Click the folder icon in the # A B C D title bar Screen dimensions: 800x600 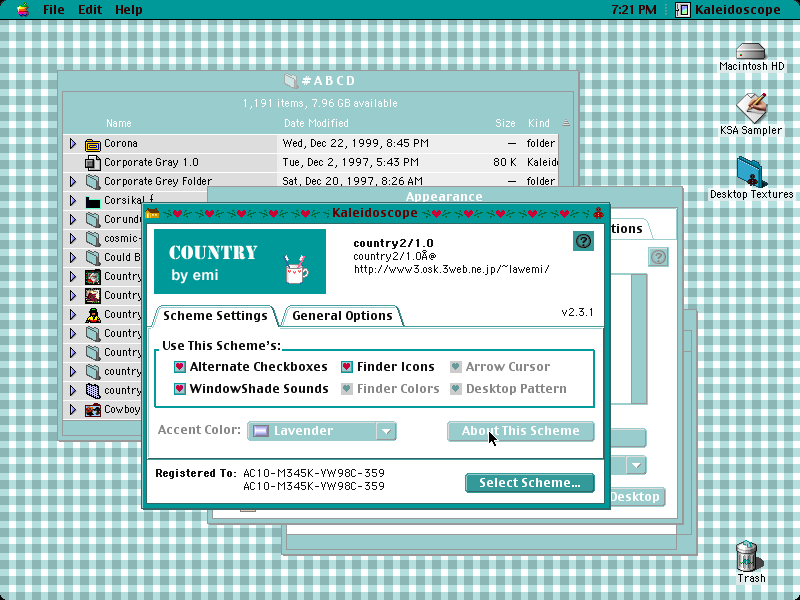click(x=290, y=81)
